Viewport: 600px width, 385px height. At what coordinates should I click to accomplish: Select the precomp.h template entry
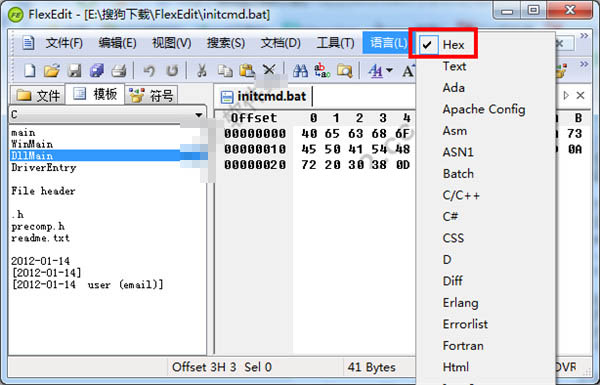pos(38,226)
